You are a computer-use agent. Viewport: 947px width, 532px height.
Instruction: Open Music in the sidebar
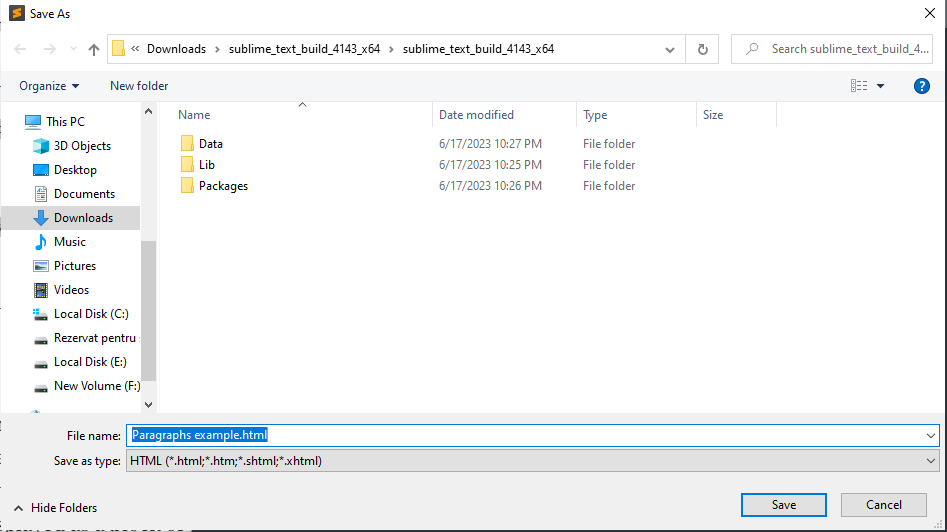pyautogui.click(x=69, y=242)
